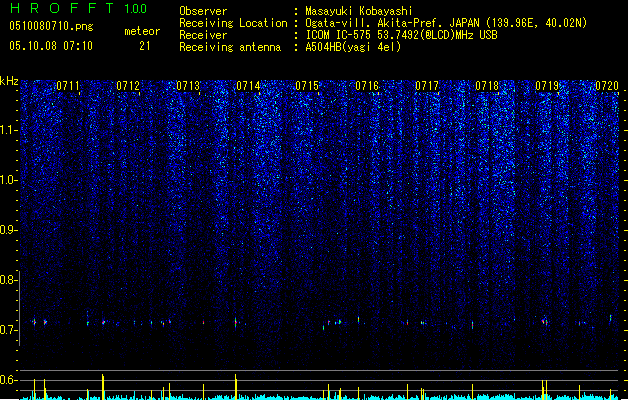Click observer name Masayuki Kobayashi

pos(359,11)
